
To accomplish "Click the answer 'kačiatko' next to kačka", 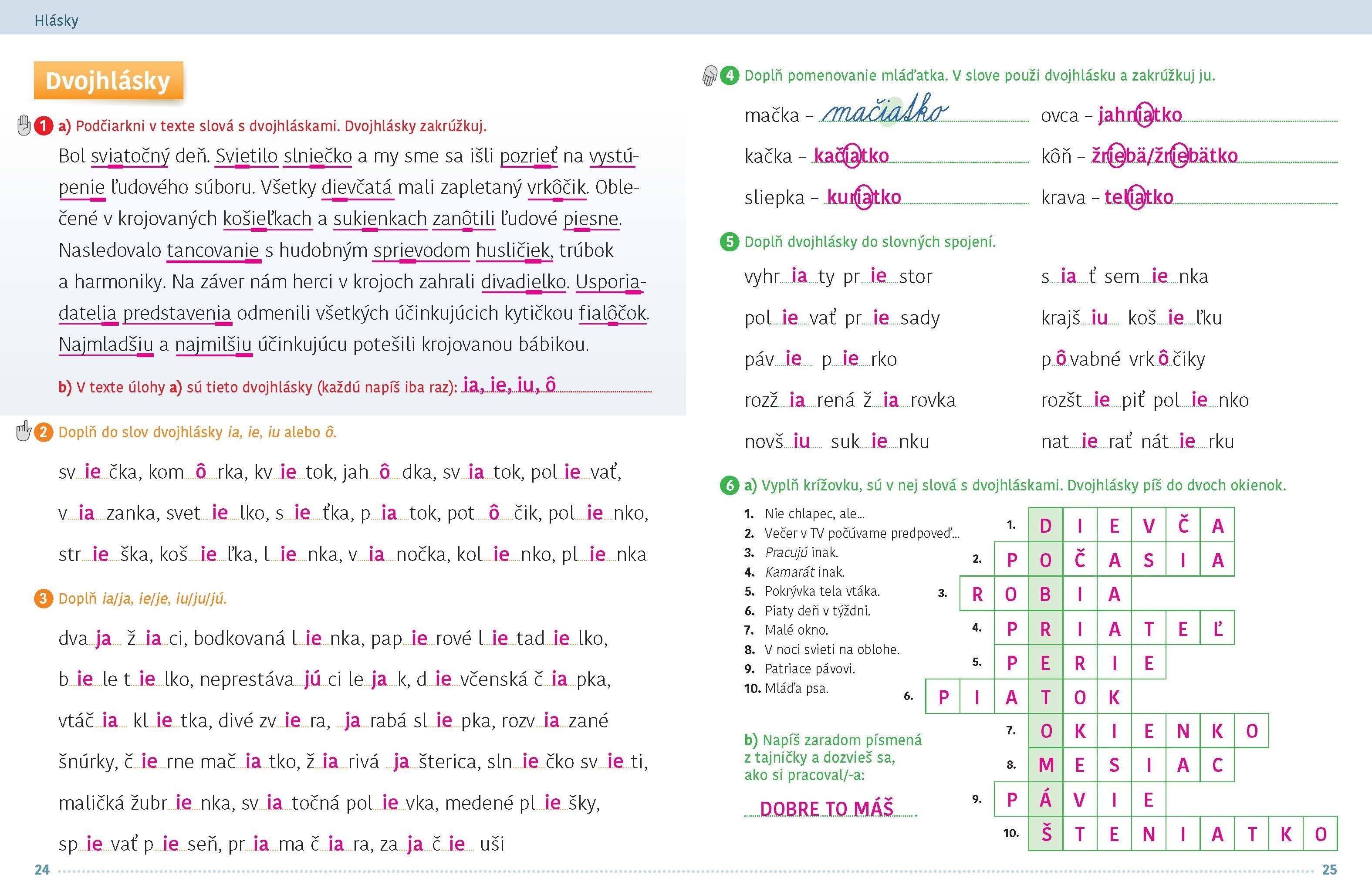I will click(852, 155).
